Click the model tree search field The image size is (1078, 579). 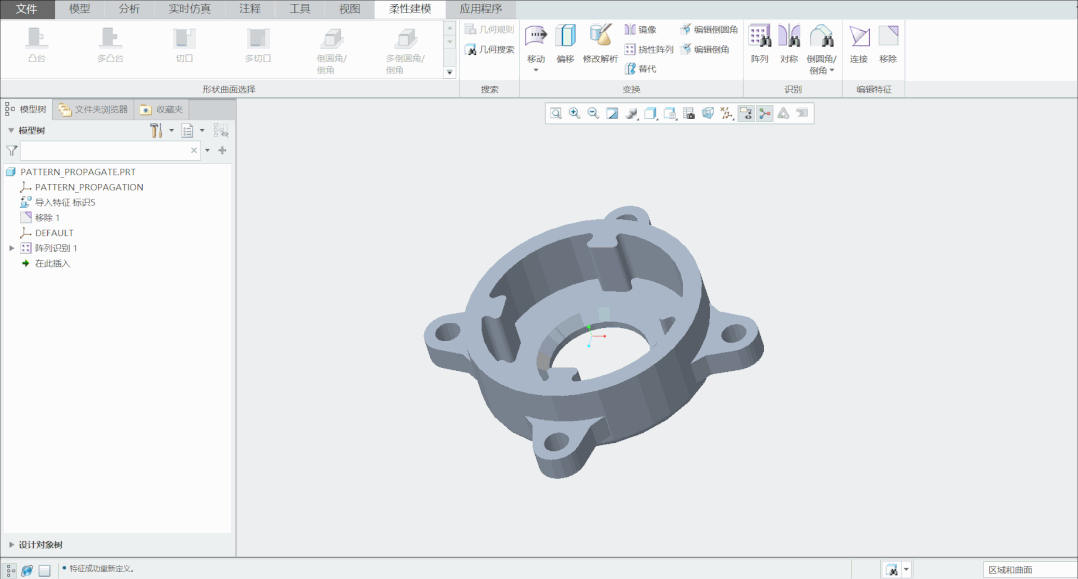pyautogui.click(x=104, y=151)
